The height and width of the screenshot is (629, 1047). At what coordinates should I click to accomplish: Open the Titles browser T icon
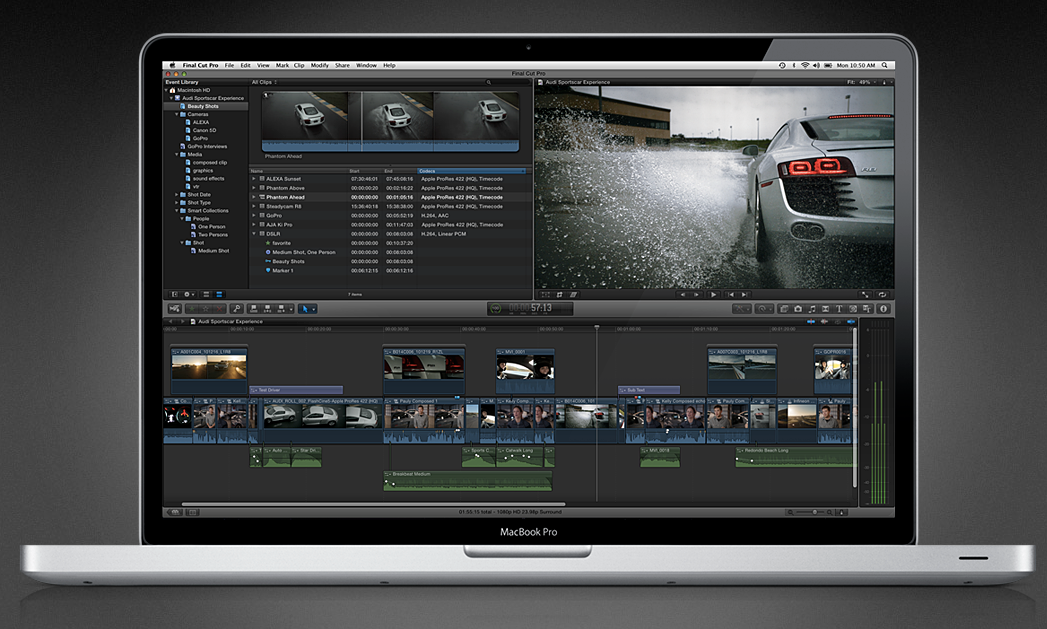click(x=839, y=308)
